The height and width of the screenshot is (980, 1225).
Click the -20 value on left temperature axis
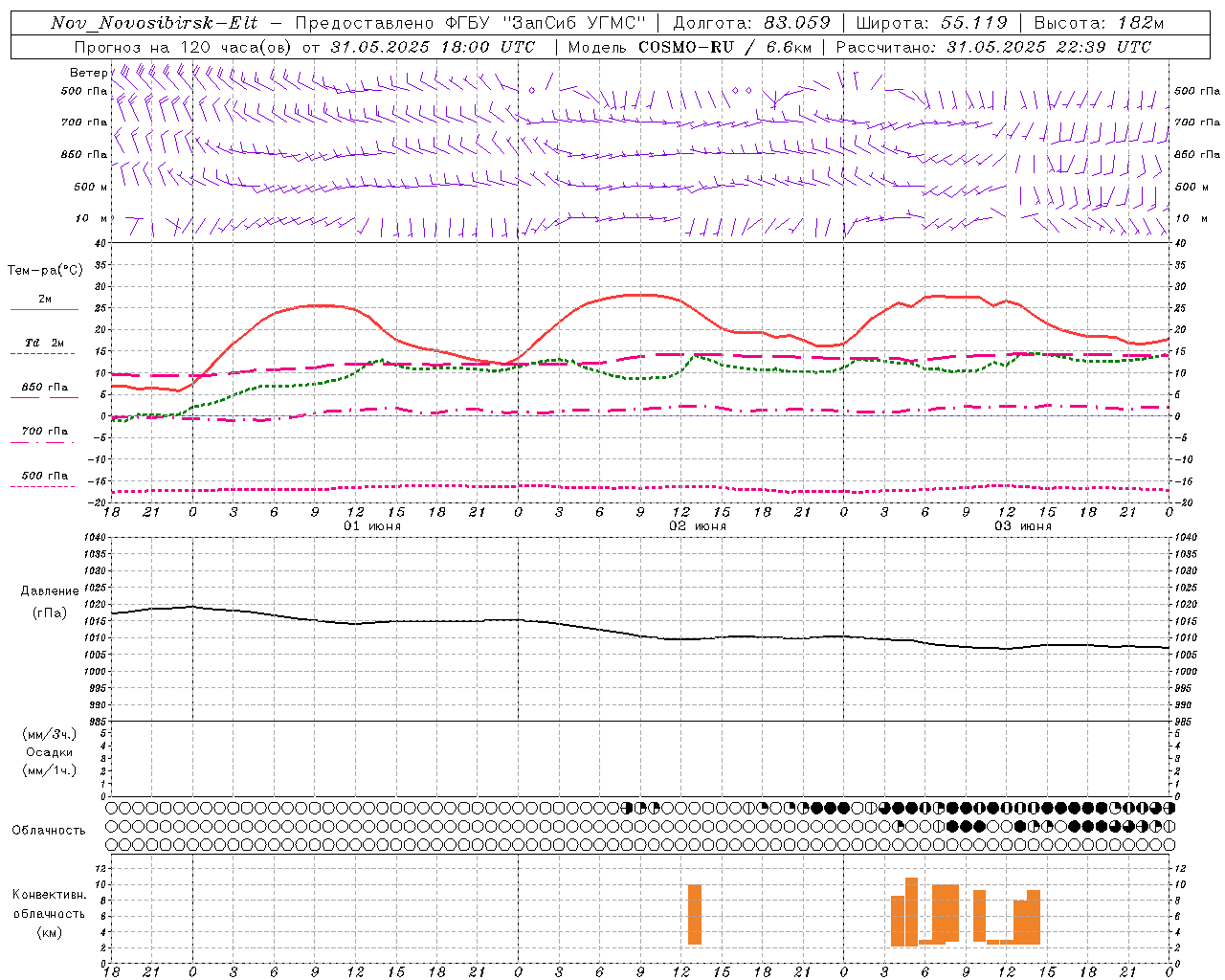(x=98, y=502)
